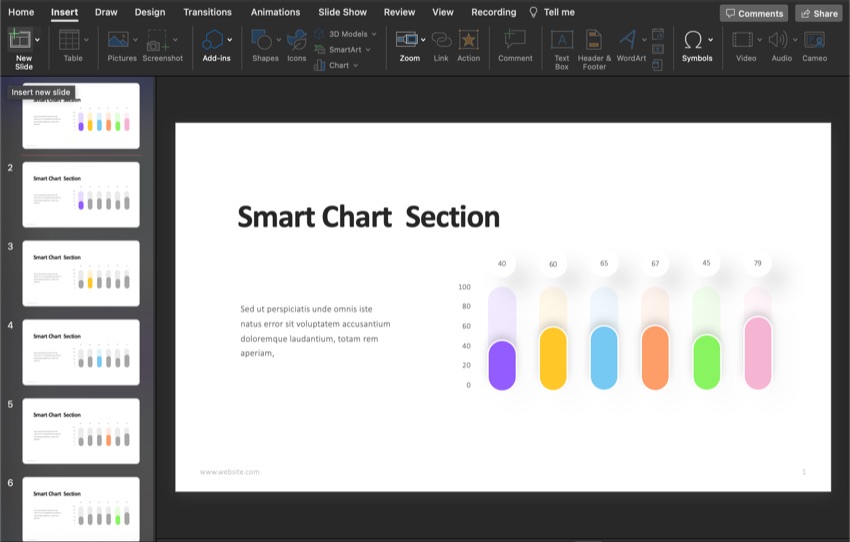Open the Video dropdown arrow
Image resolution: width=850 pixels, height=542 pixels.
(x=759, y=40)
